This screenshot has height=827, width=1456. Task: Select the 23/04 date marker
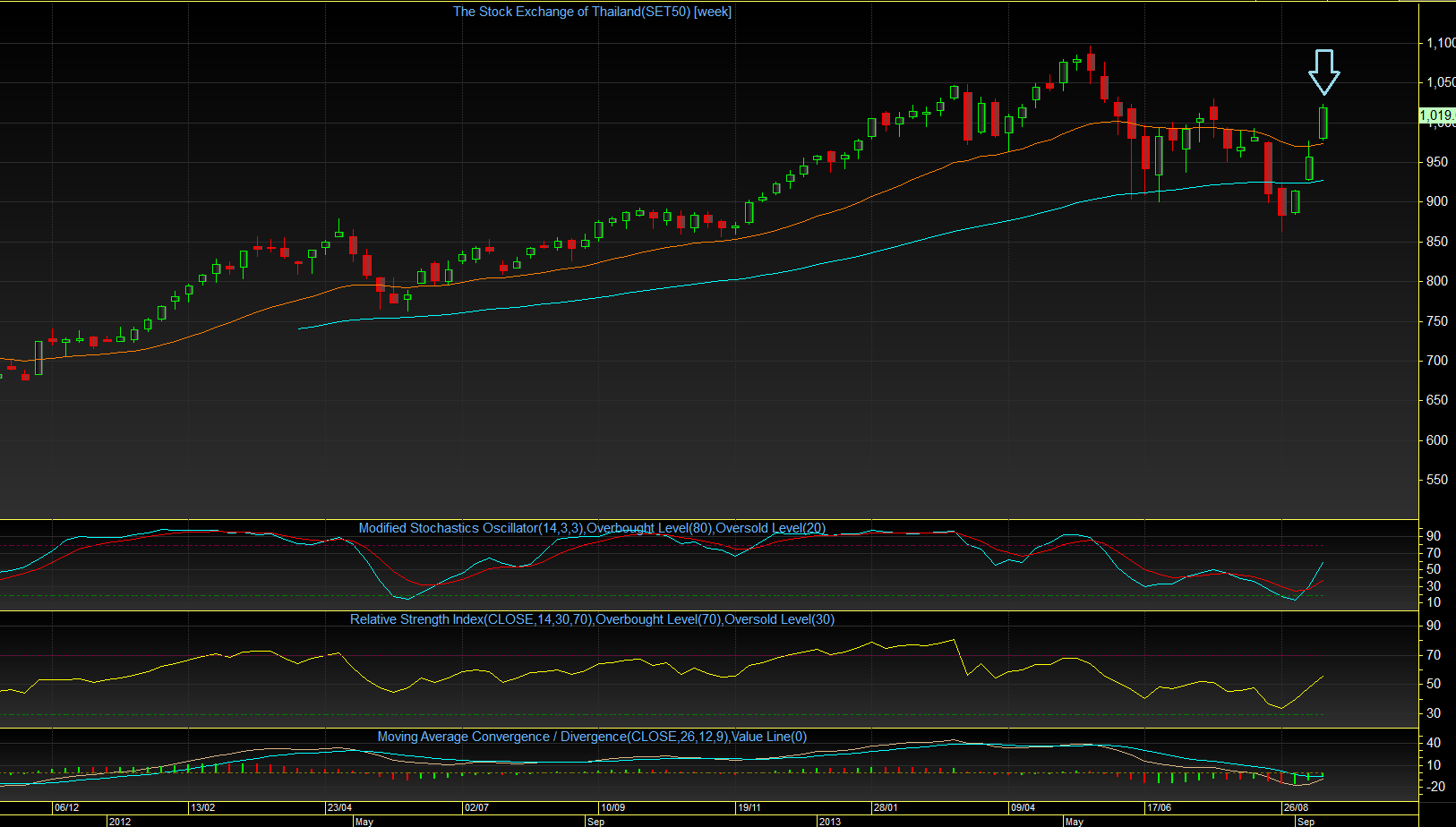[340, 807]
